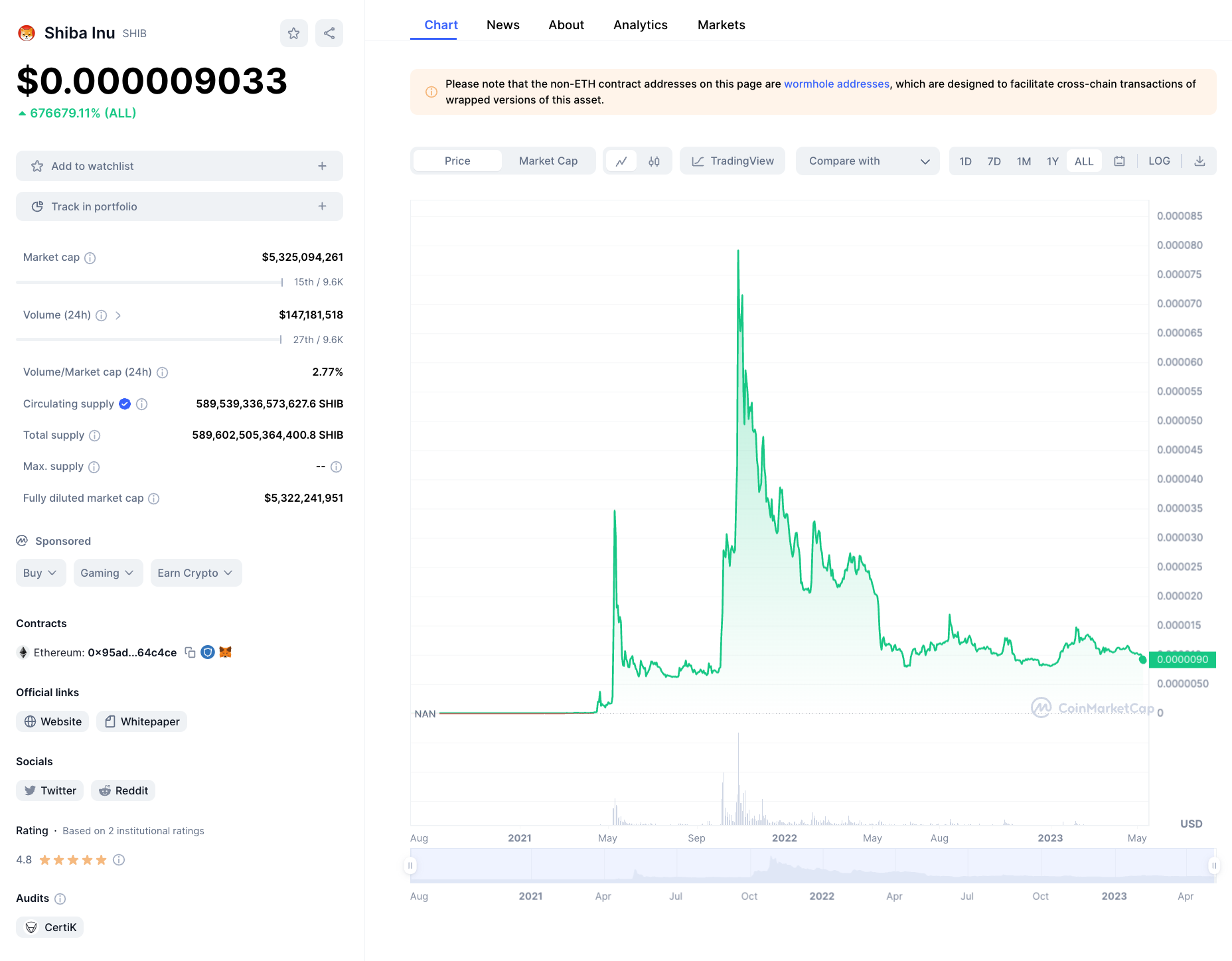Open the date range calendar picker
1232x961 pixels.
1119,161
